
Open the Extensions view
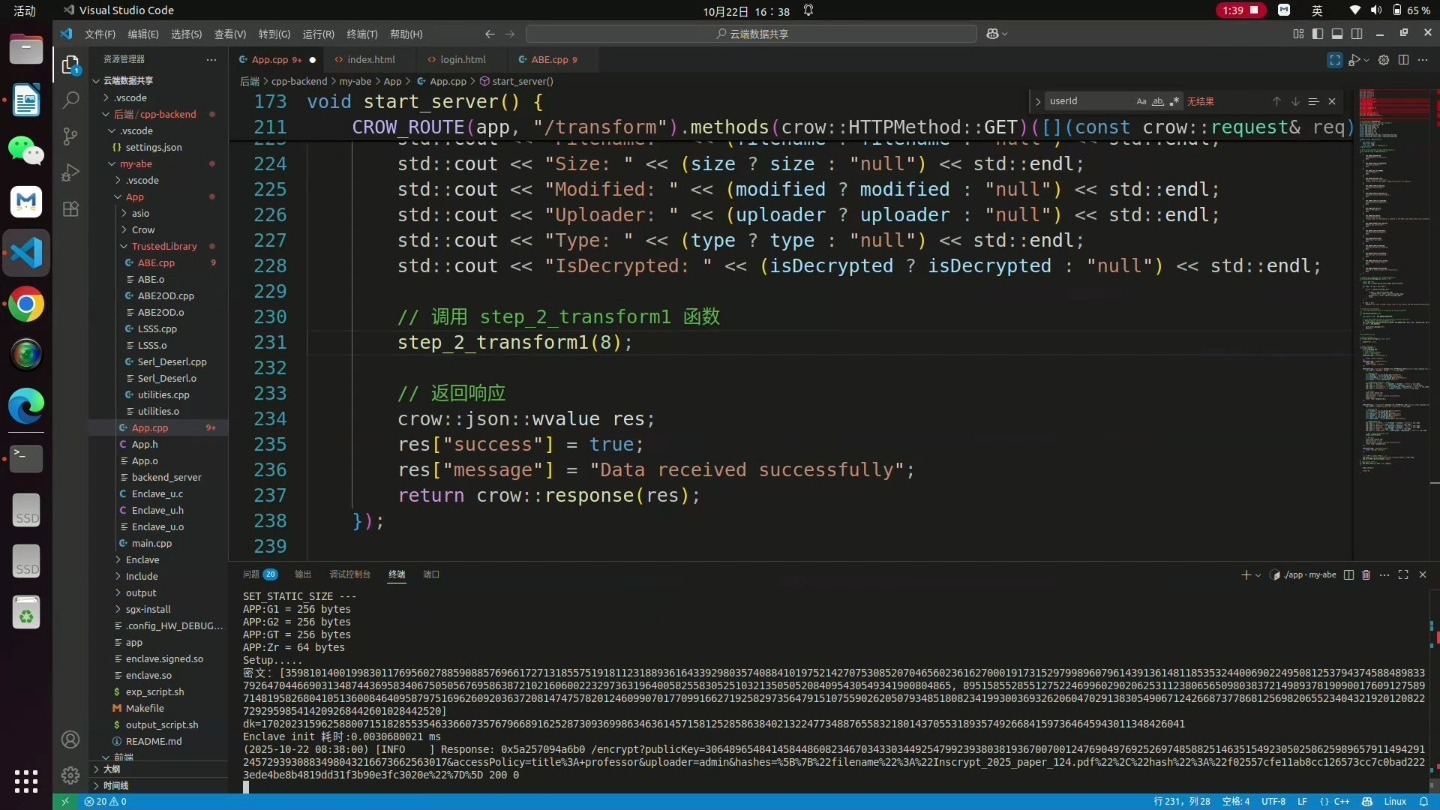click(70, 209)
